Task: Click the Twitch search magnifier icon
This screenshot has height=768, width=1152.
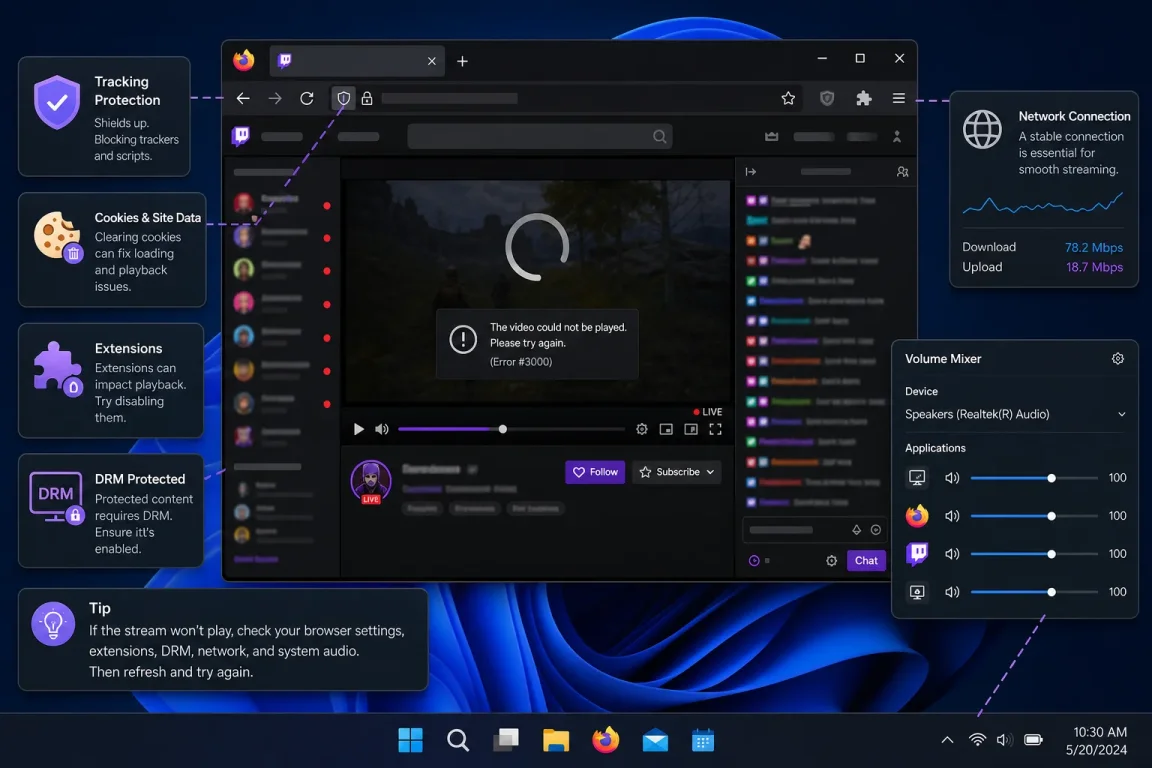Action: pos(660,136)
